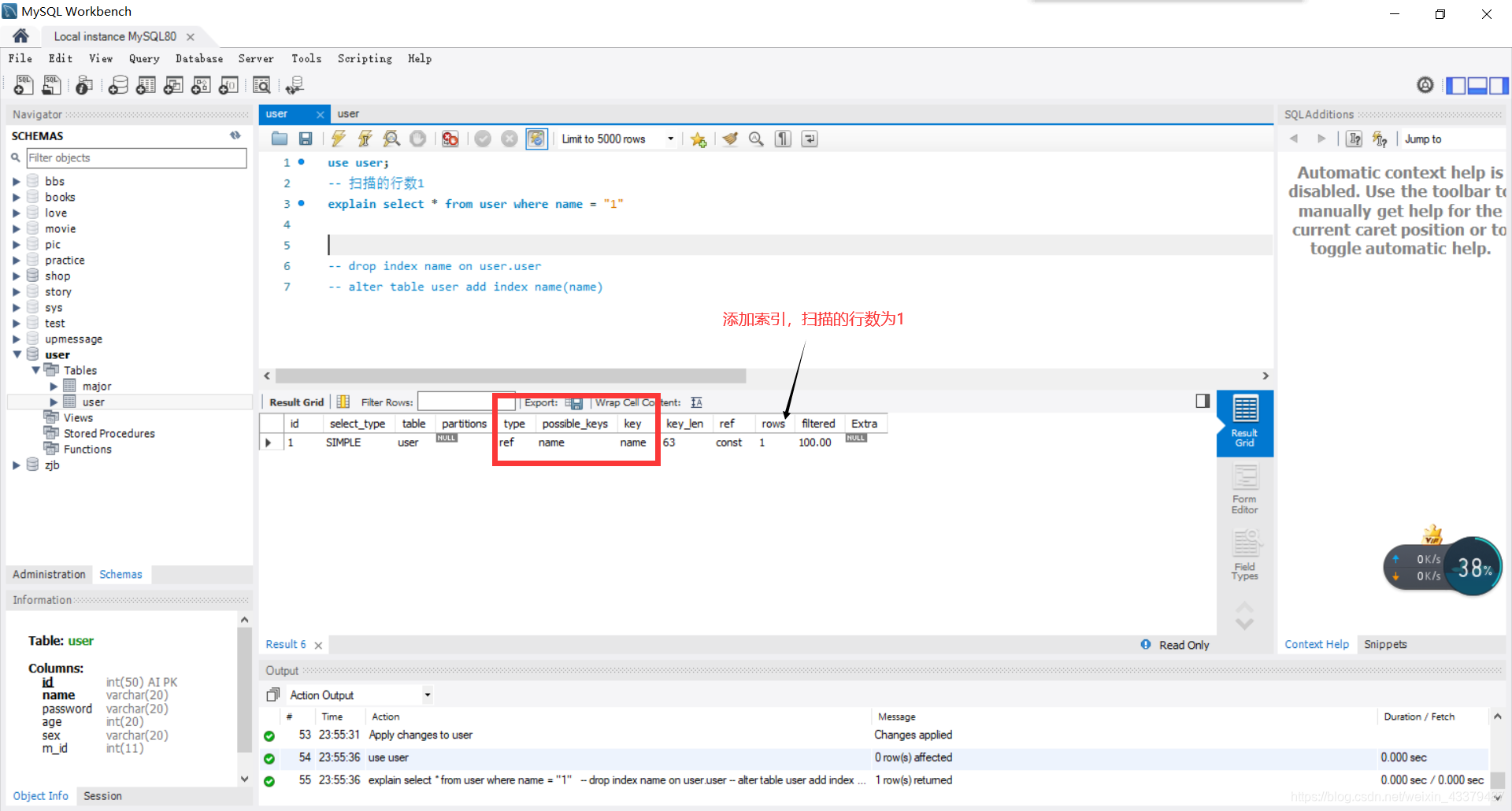
Task: Click the editor horizontal scrollbar thumb
Action: point(510,376)
